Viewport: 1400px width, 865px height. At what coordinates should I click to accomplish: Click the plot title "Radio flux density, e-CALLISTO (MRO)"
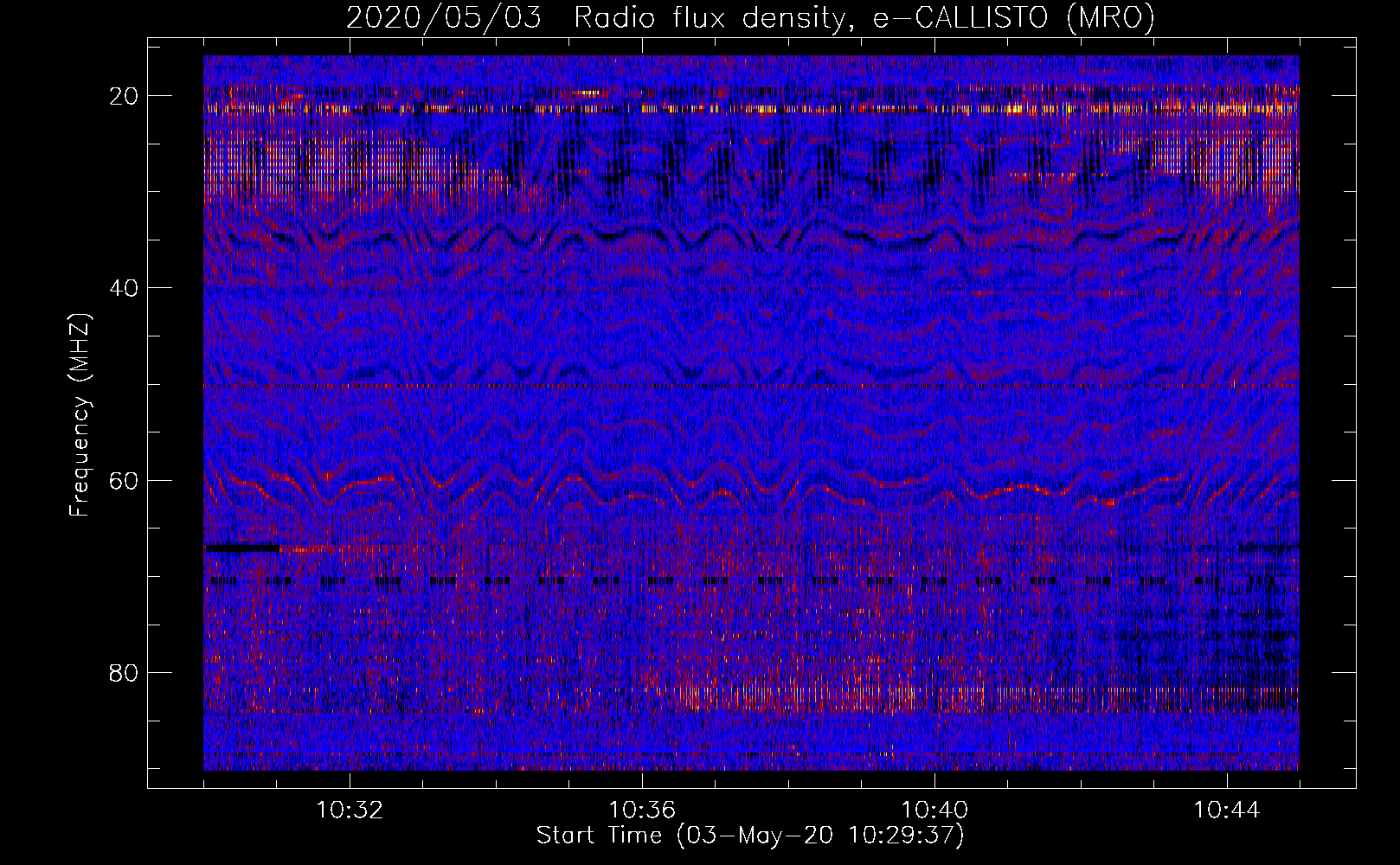pyautogui.click(x=864, y=18)
